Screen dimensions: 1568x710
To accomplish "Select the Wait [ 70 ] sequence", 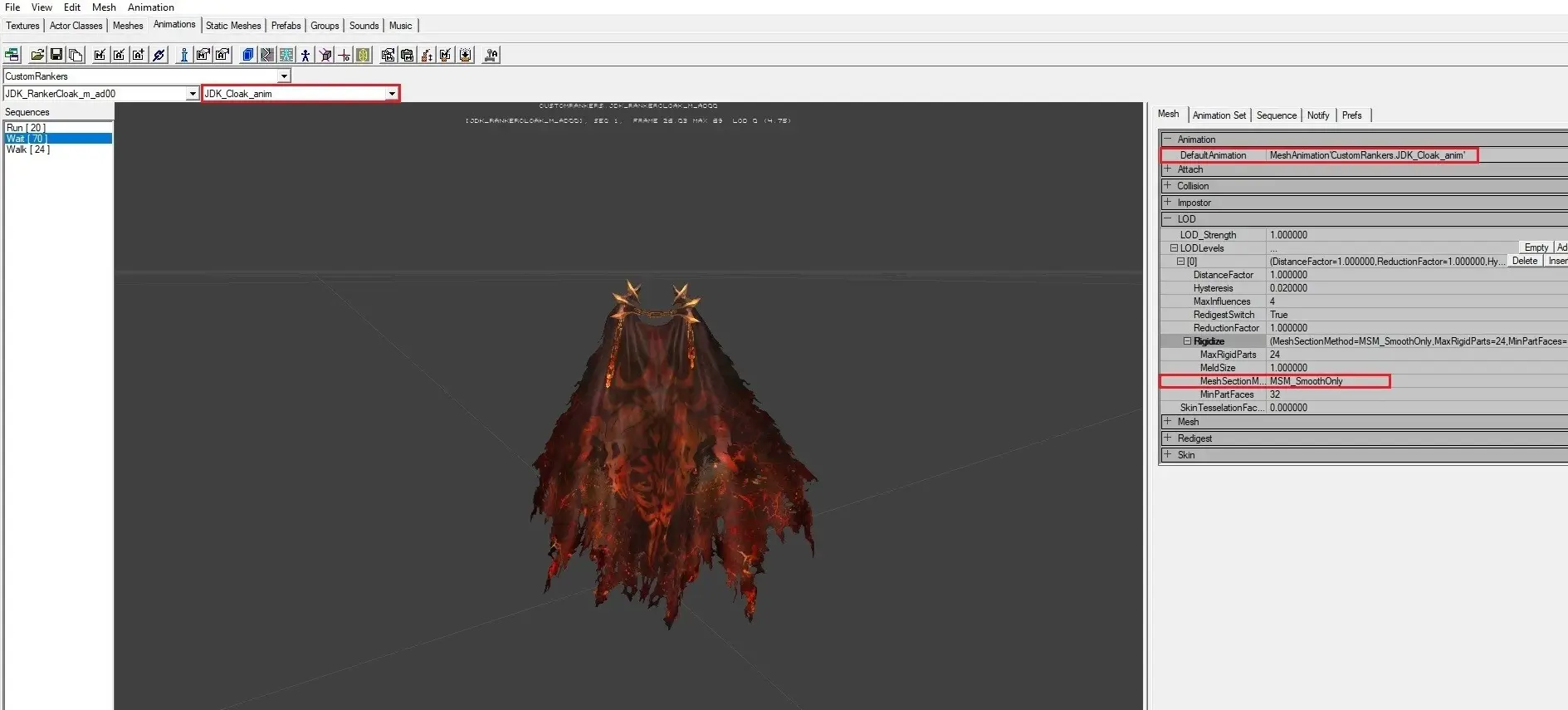I will (x=58, y=139).
